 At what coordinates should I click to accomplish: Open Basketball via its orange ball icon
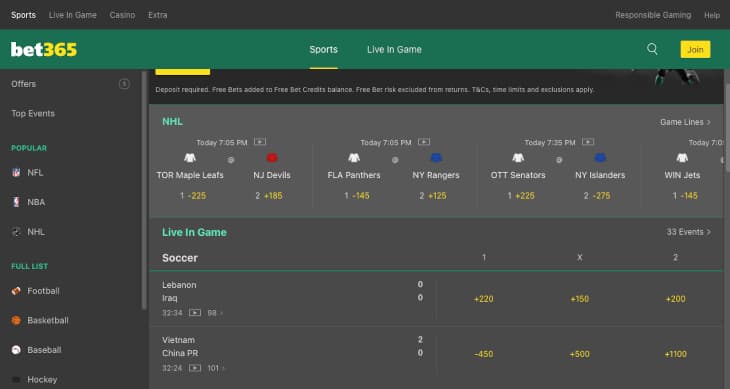click(16, 320)
